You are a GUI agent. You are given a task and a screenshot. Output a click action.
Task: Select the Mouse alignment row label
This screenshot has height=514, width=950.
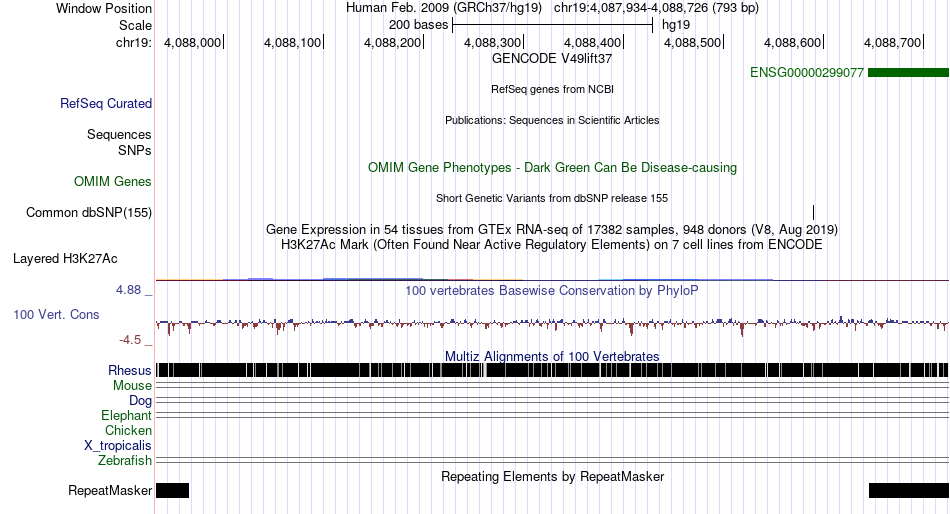coord(132,386)
